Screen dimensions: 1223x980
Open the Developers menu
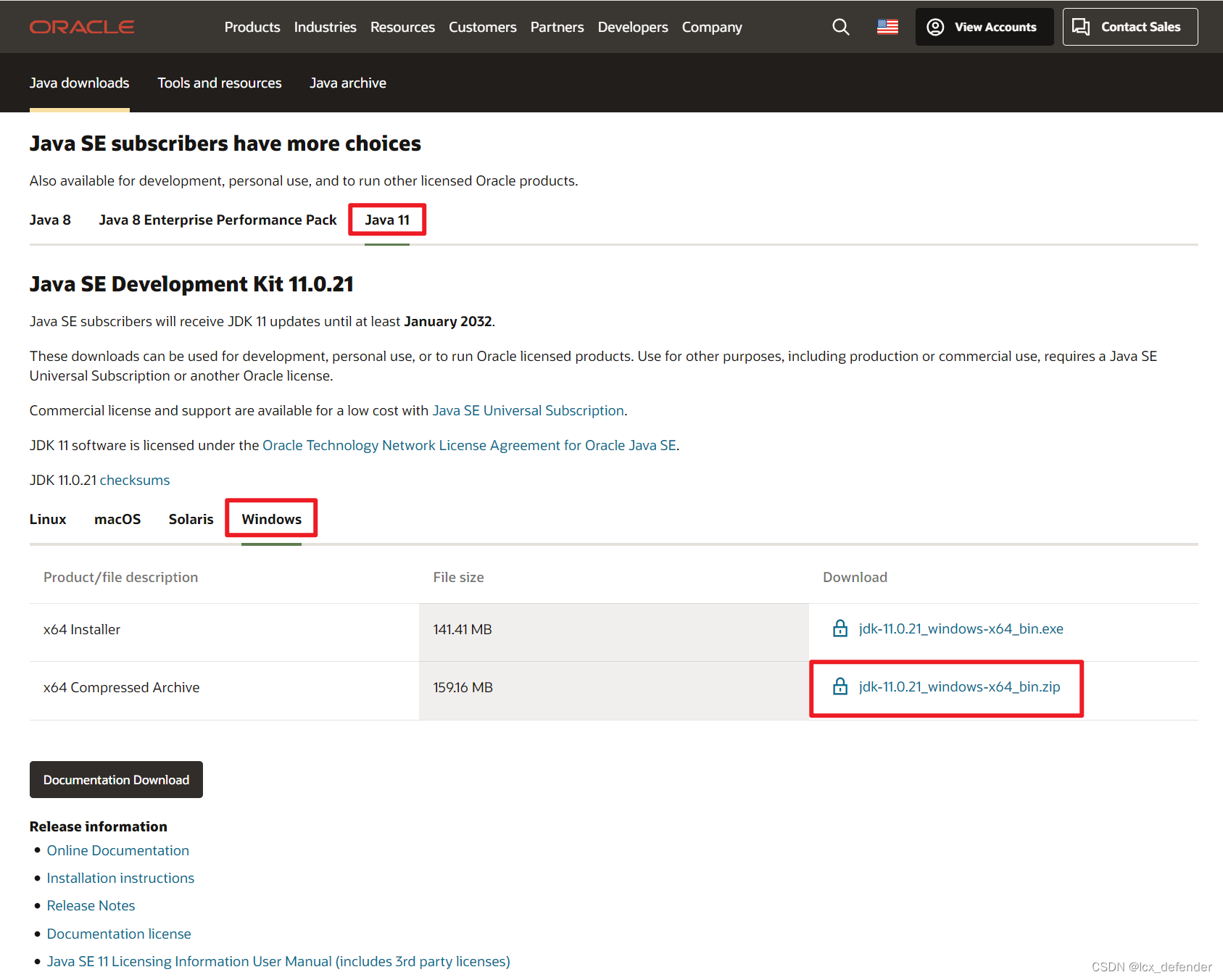point(633,27)
